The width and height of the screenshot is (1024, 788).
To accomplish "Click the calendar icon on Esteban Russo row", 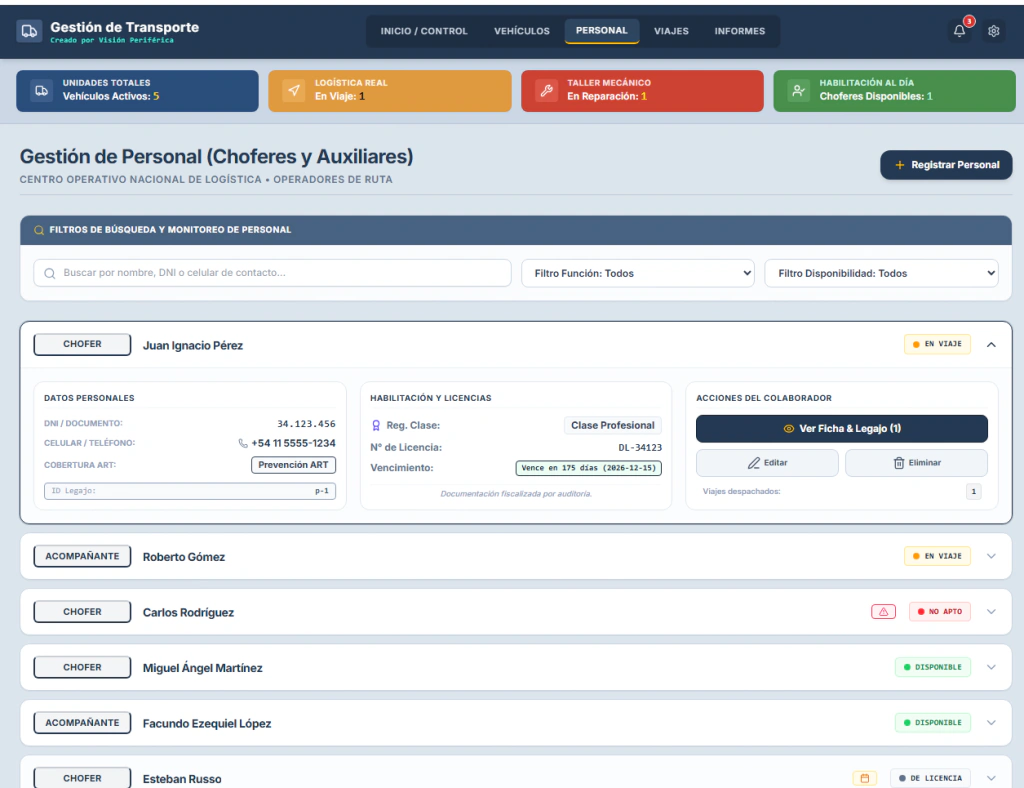I will click(x=865, y=778).
